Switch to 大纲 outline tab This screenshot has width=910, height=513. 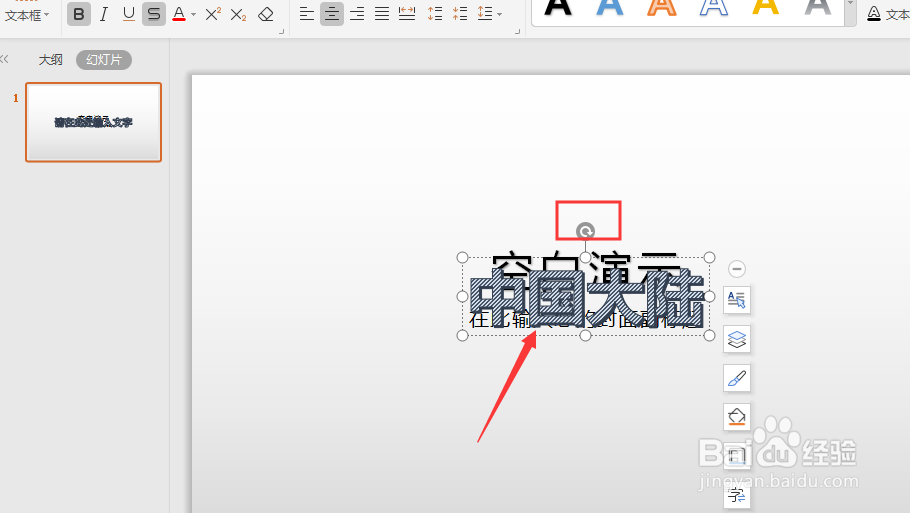tap(50, 60)
